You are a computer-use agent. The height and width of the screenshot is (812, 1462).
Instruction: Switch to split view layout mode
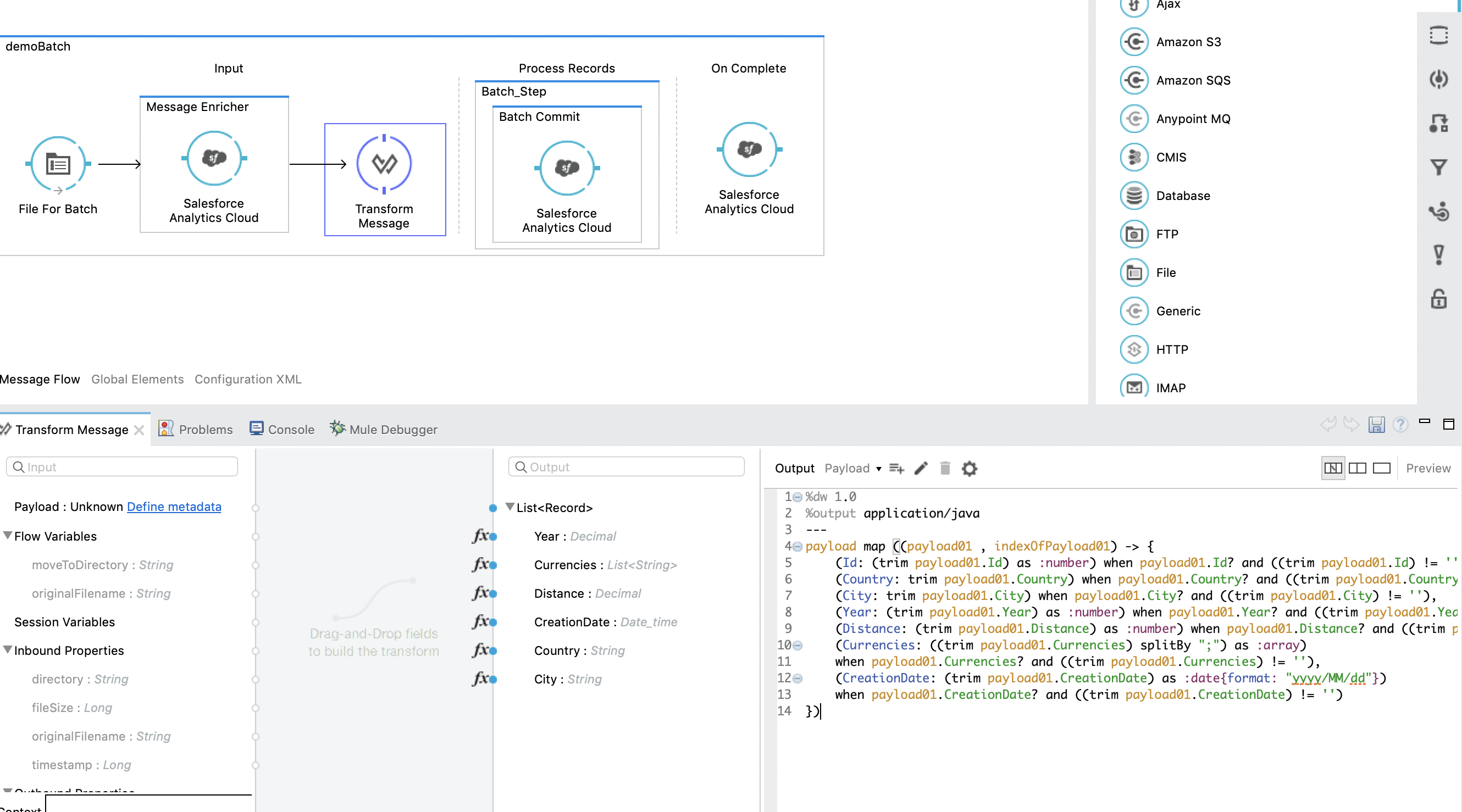(x=1358, y=468)
